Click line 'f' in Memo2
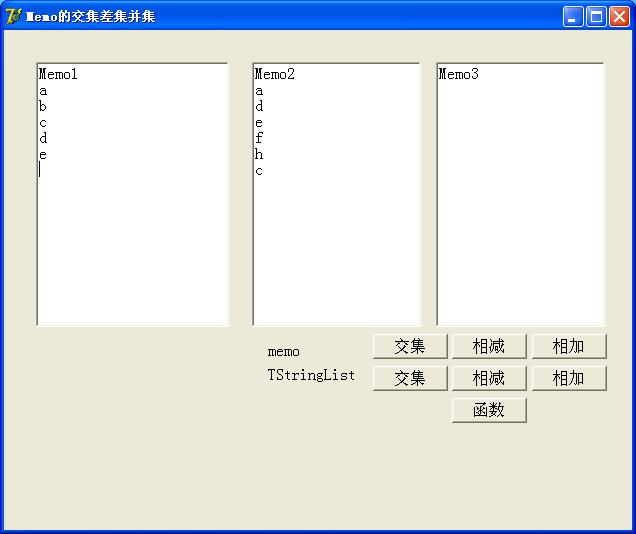 pos(259,138)
